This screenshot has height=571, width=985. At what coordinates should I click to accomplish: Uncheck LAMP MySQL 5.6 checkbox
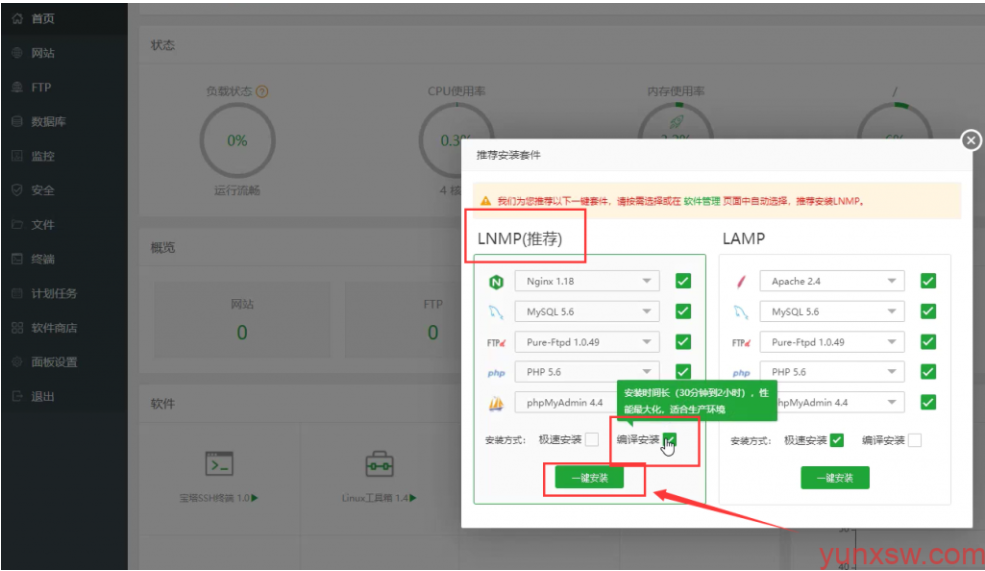[x=928, y=312]
